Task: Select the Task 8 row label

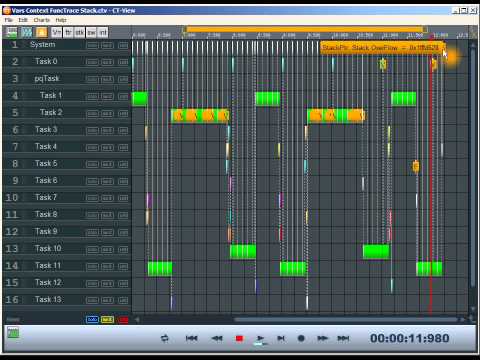Action: tap(46, 214)
